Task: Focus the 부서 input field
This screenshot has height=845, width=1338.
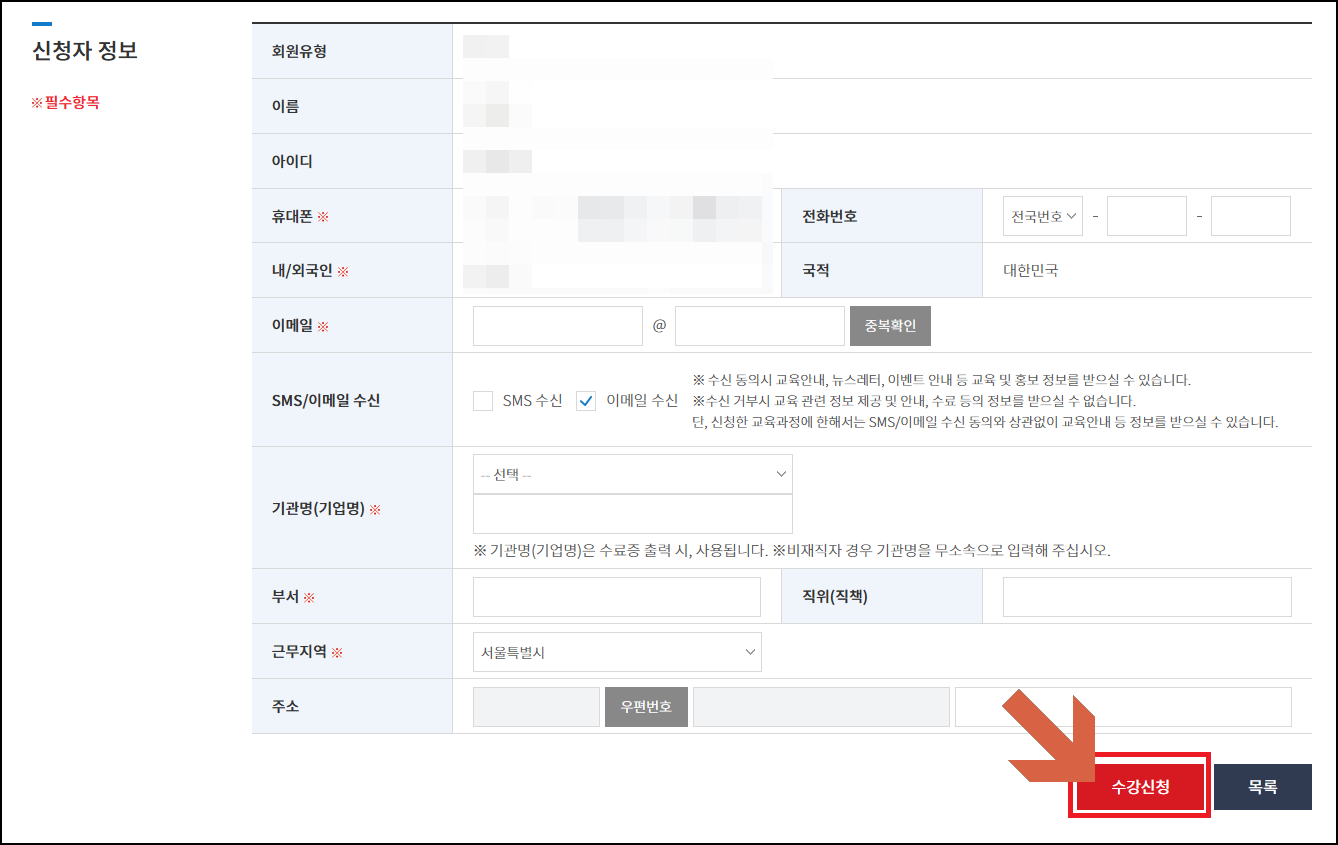Action: (617, 597)
